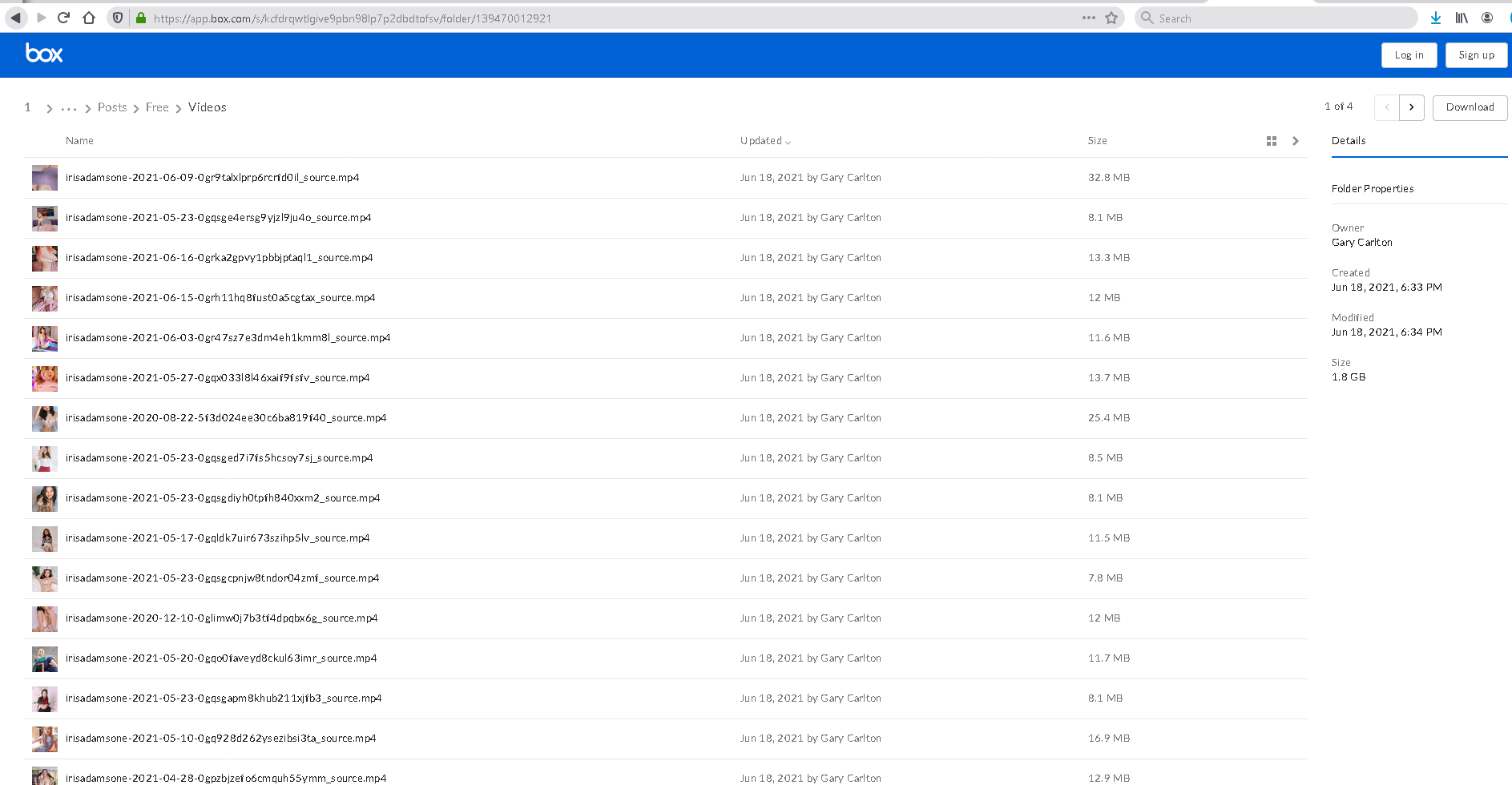Open the browser library icon
Viewport: 1512px width, 785px height.
click(1462, 18)
